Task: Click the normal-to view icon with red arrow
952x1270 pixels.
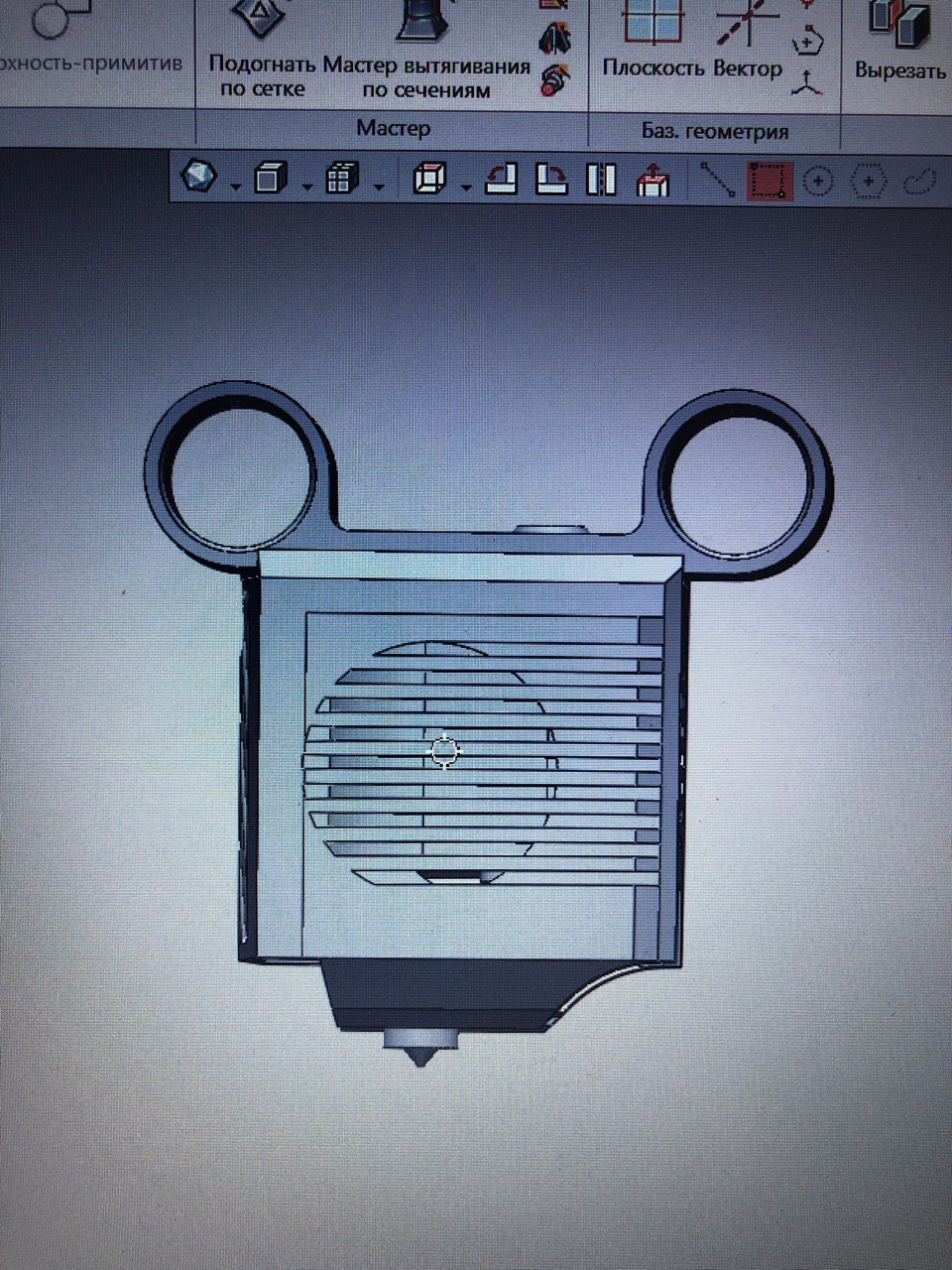Action: (652, 182)
